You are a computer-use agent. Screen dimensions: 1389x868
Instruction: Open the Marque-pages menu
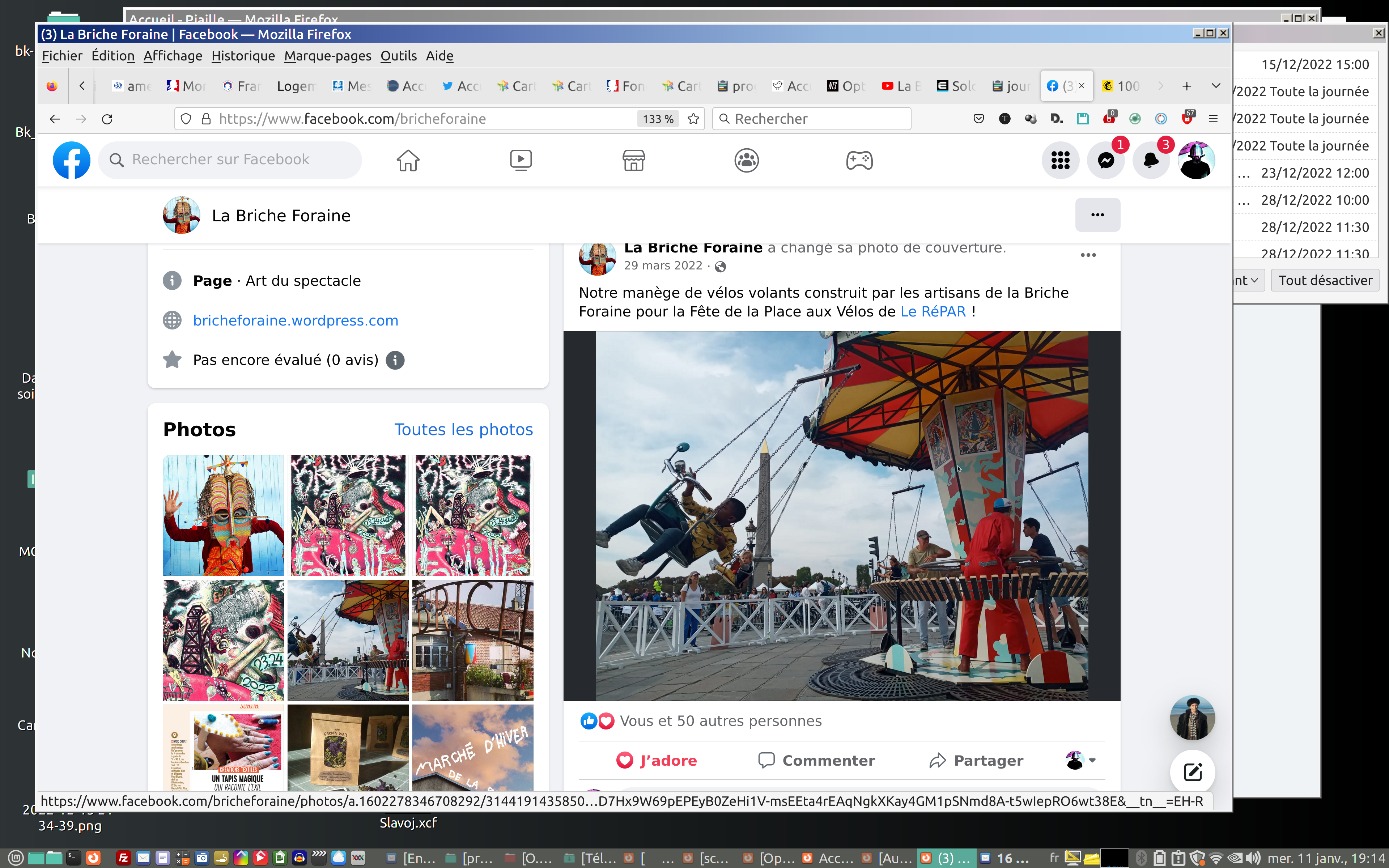pos(328,56)
